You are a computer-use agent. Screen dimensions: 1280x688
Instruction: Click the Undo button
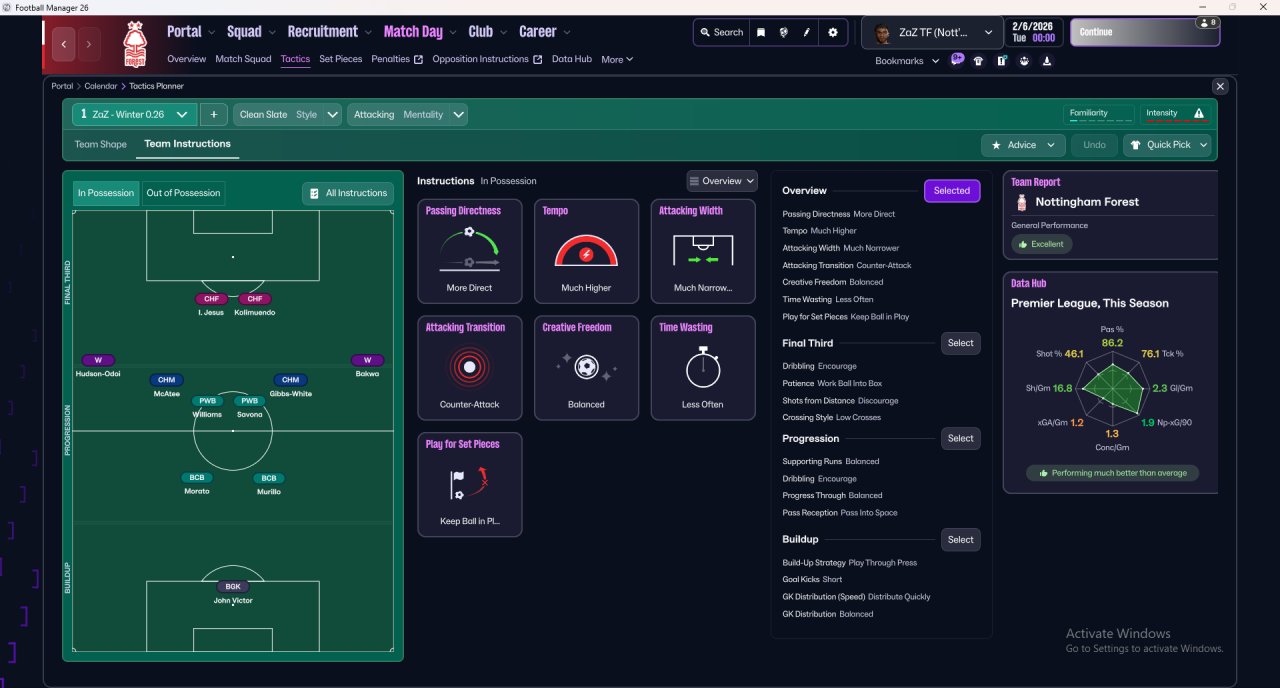click(x=1094, y=145)
